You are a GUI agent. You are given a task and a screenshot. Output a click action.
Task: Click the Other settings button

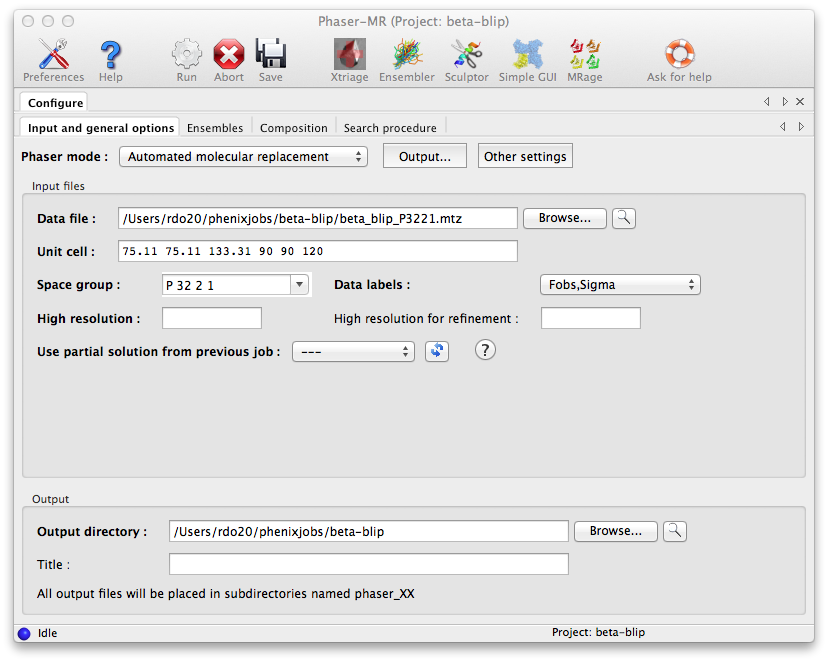tap(525, 157)
